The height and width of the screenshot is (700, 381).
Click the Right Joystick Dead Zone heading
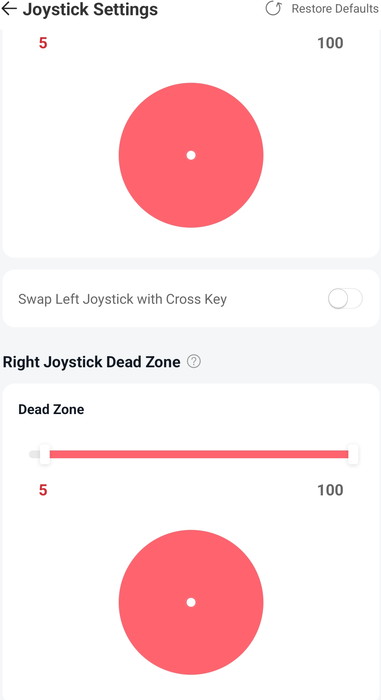pyautogui.click(x=92, y=362)
